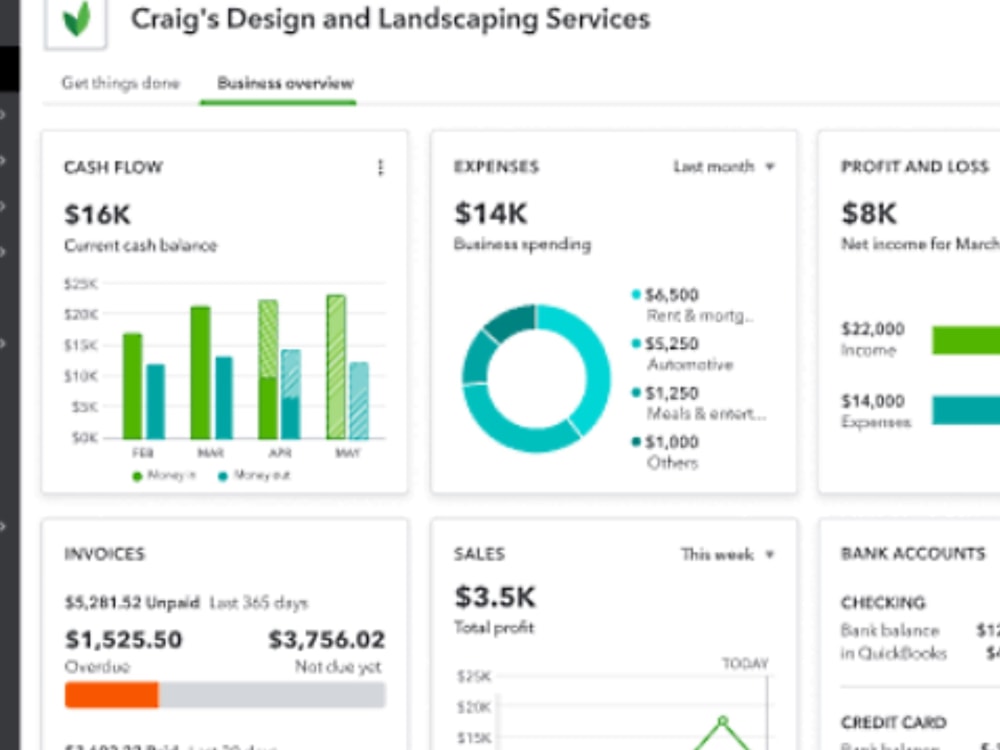Click the QuickBooks green checkmark logo
This screenshot has height=750, width=1000.
tap(76, 22)
